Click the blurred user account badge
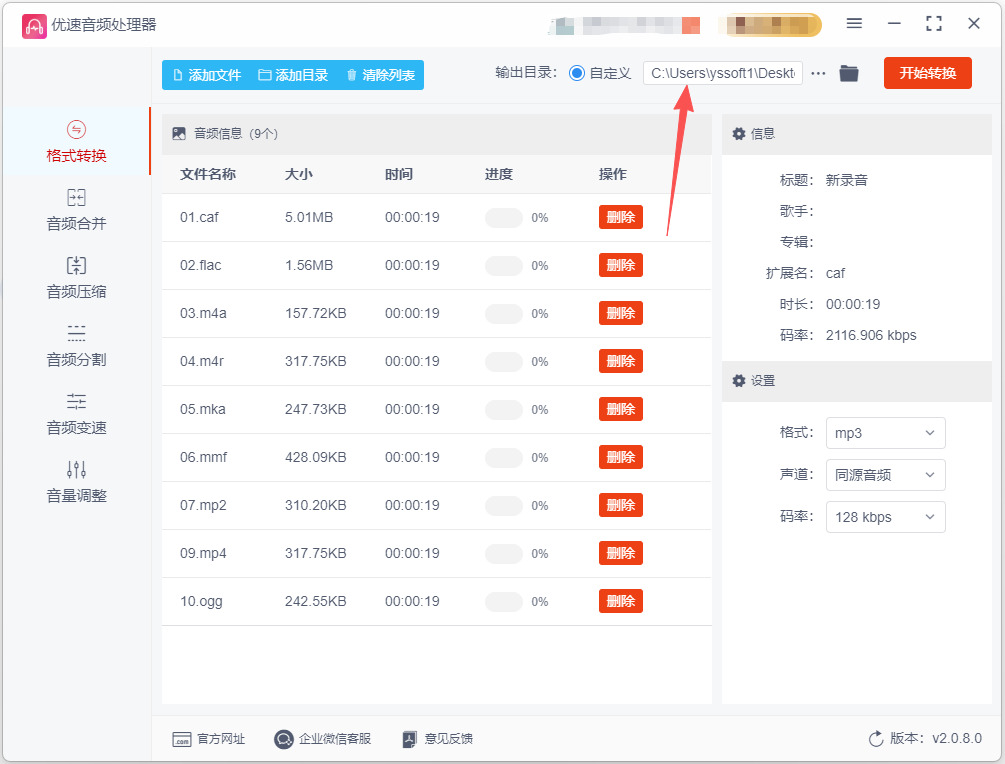The image size is (1005, 764). [x=770, y=25]
